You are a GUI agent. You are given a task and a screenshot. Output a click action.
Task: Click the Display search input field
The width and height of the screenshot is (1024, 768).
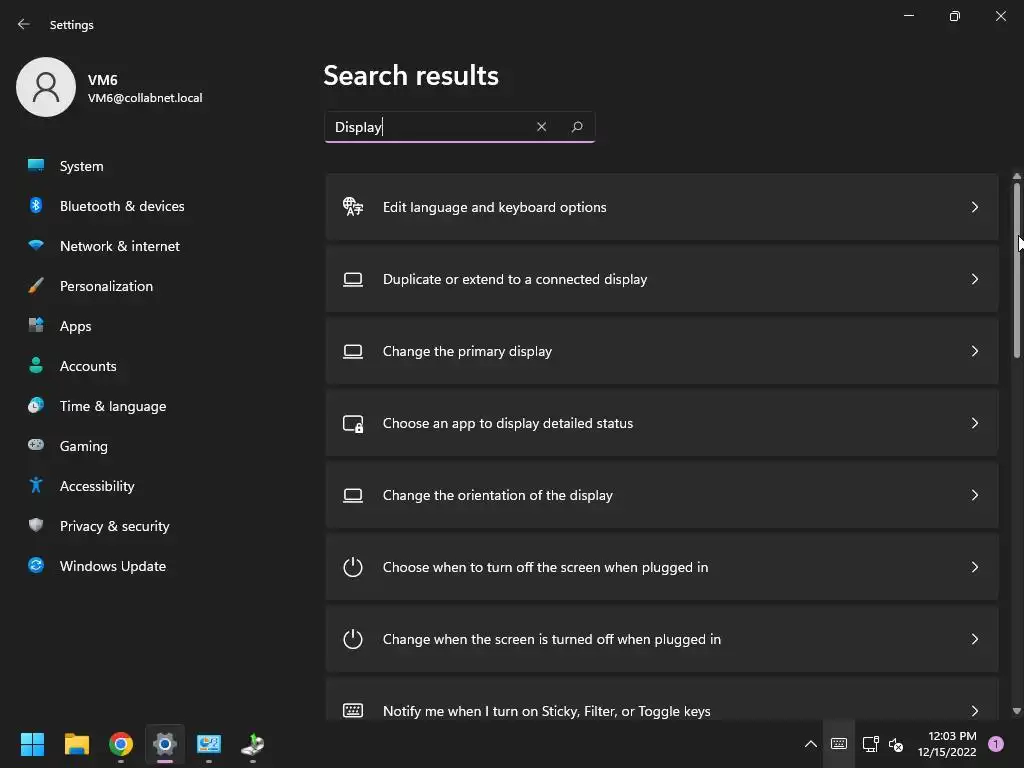pyautogui.click(x=430, y=127)
